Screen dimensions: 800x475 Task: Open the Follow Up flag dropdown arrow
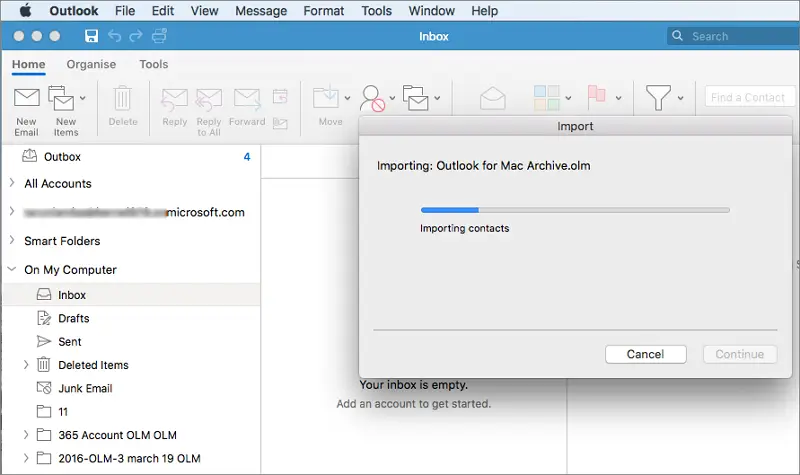618,98
